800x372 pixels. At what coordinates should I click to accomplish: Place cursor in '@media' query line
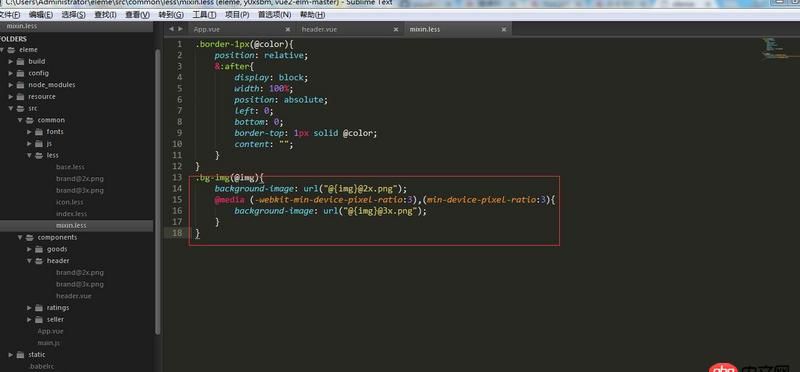click(x=384, y=200)
